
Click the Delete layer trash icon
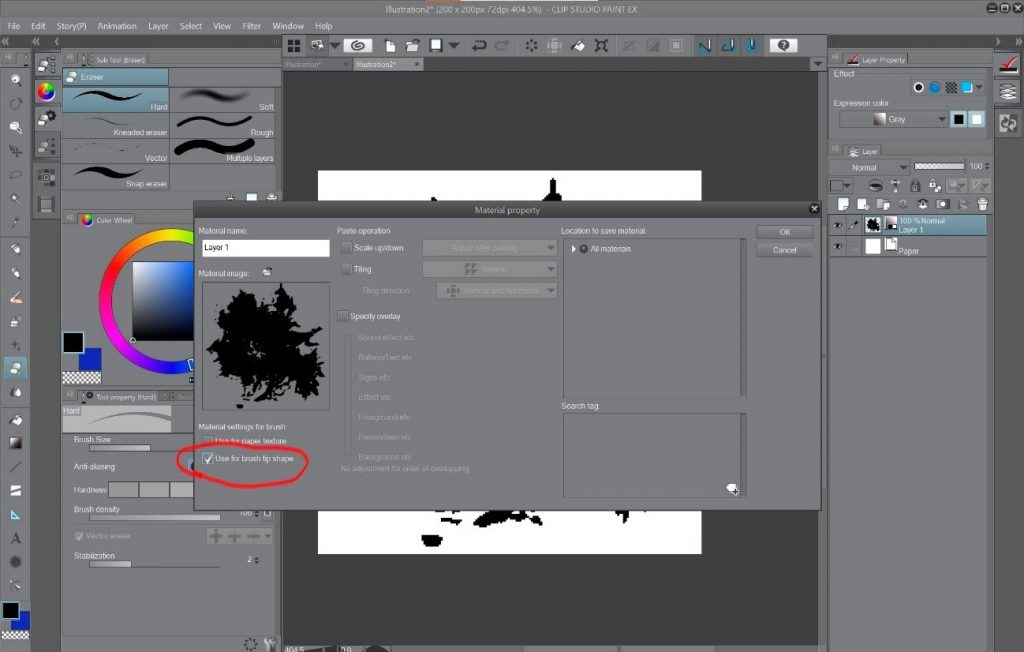[x=982, y=204]
